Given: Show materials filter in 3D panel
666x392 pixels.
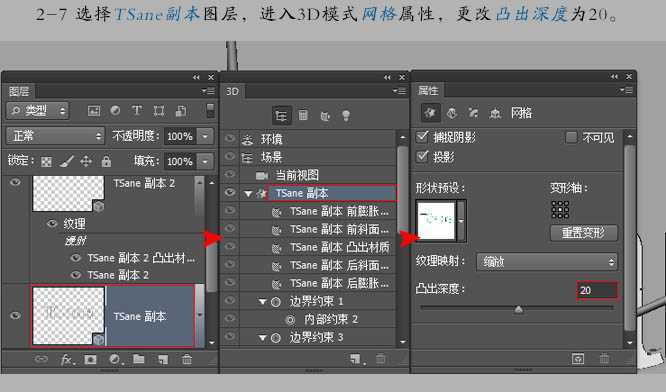Looking at the screenshot, I should 325,116.
